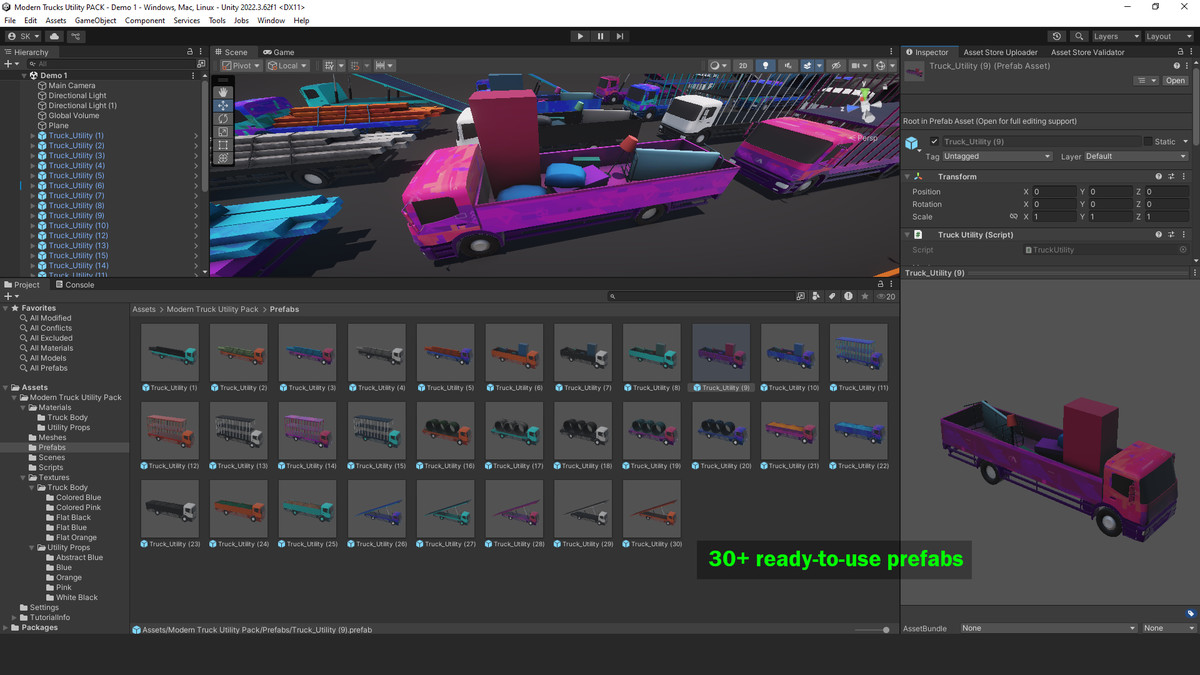This screenshot has height=675, width=1200.
Task: Click the Pause button
Action: (x=600, y=36)
